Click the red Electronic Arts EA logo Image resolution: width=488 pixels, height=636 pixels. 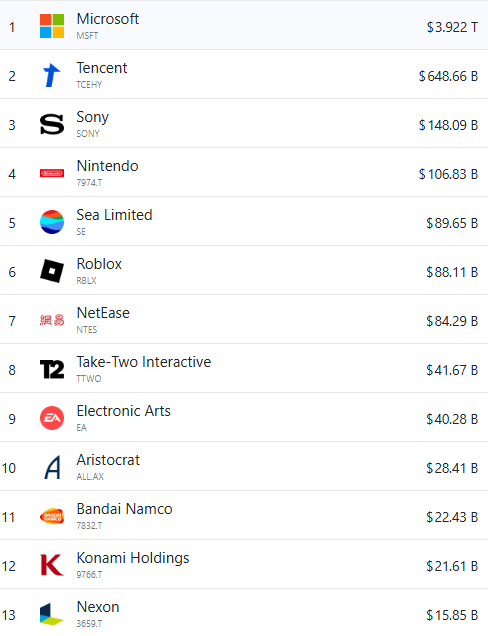tap(52, 418)
